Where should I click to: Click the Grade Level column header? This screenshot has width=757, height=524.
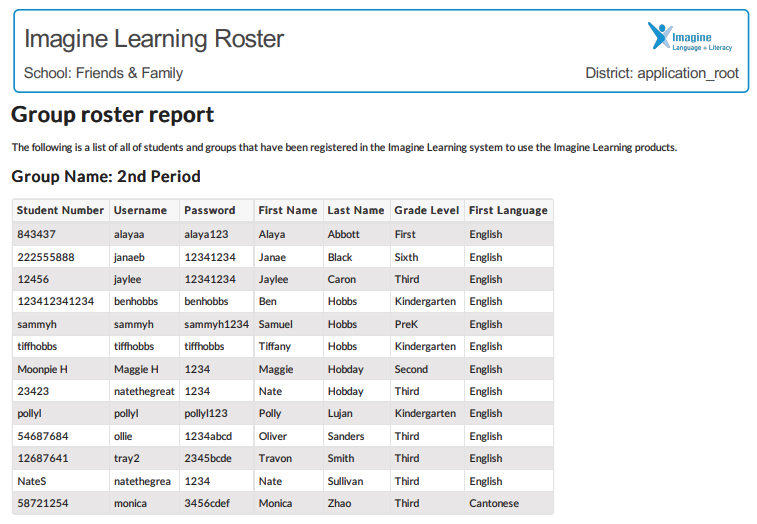(x=427, y=210)
